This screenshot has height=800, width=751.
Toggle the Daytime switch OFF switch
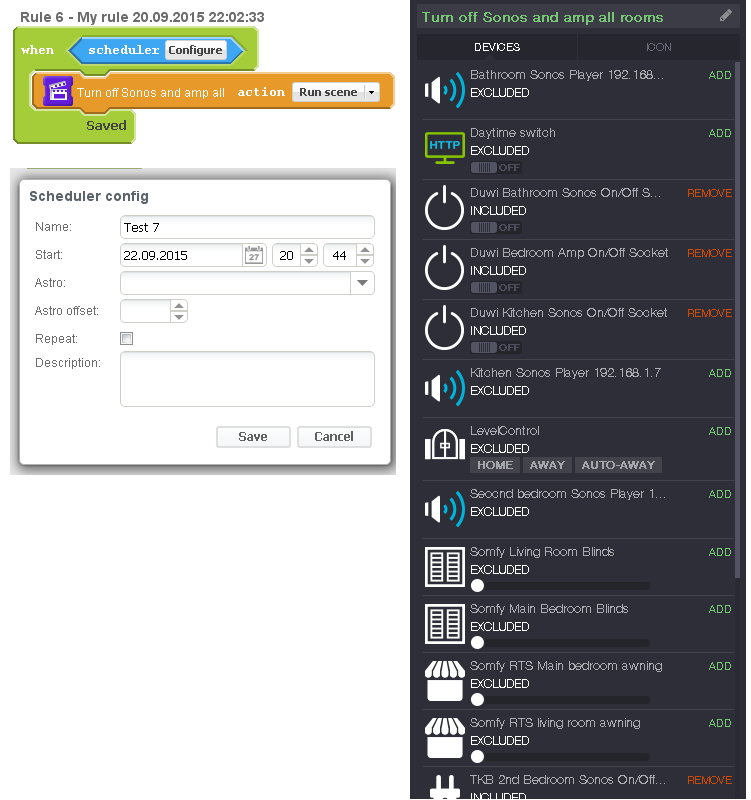click(x=496, y=168)
